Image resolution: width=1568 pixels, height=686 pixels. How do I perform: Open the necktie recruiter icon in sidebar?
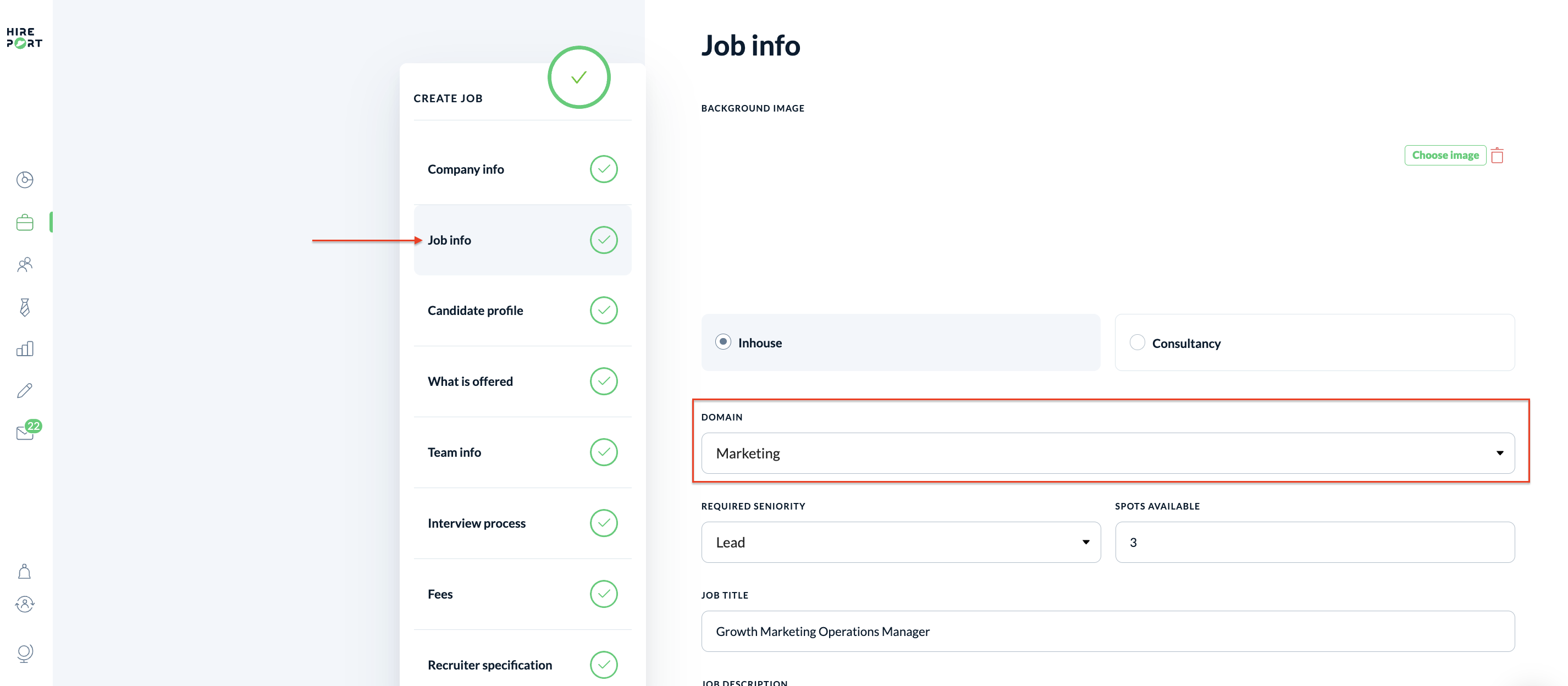point(24,307)
